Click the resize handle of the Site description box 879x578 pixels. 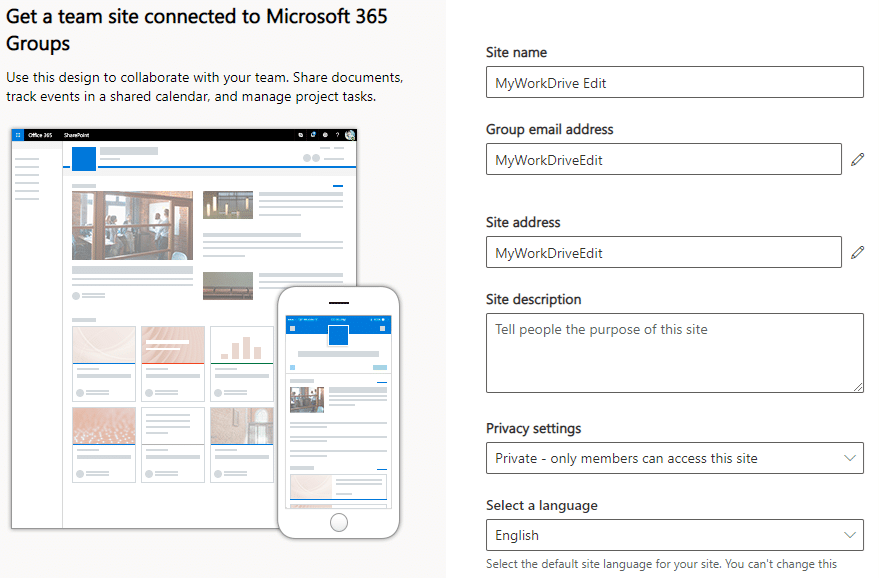pos(858,386)
